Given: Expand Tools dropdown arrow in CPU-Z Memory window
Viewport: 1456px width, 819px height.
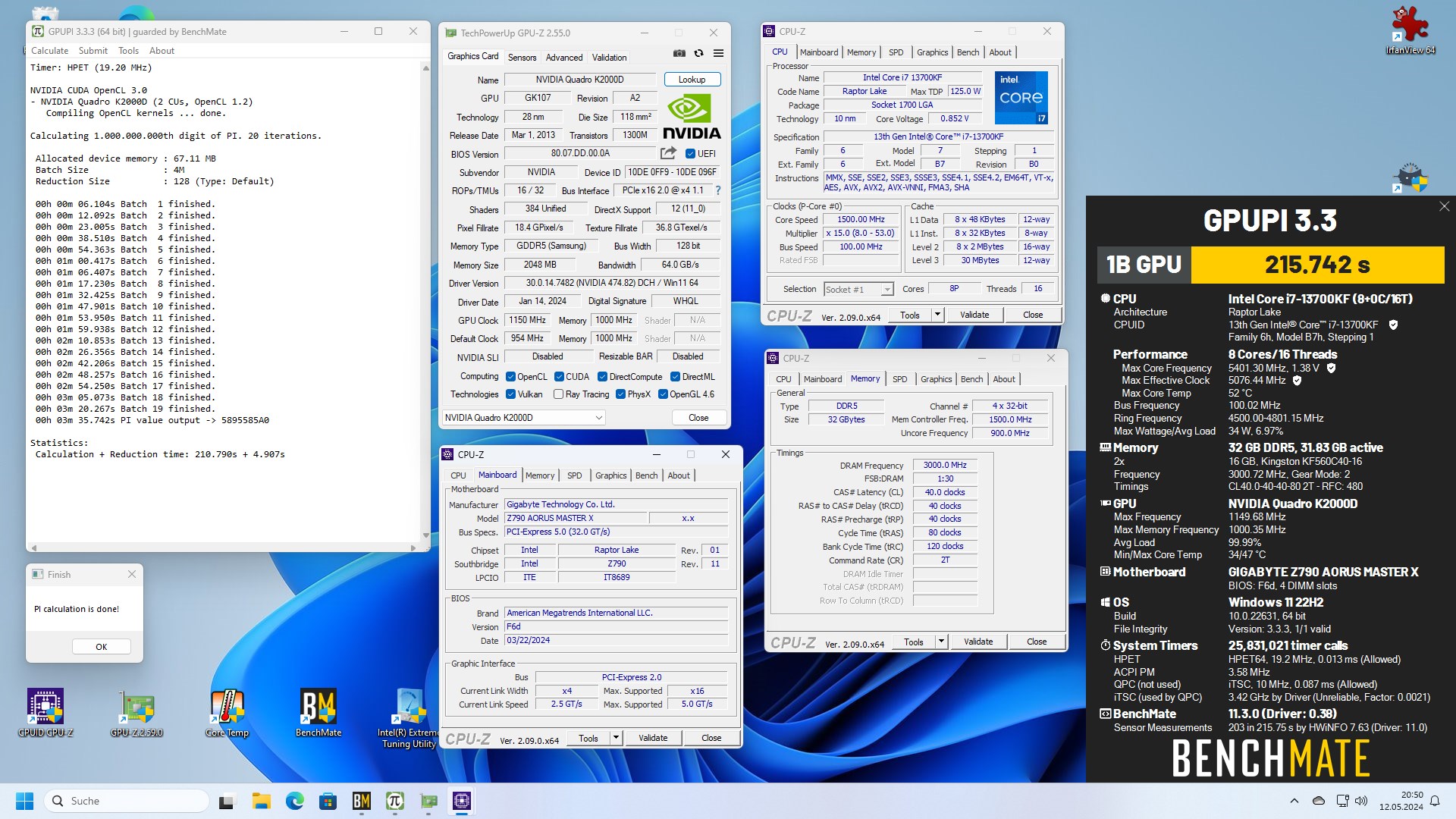Looking at the screenshot, I should (941, 642).
